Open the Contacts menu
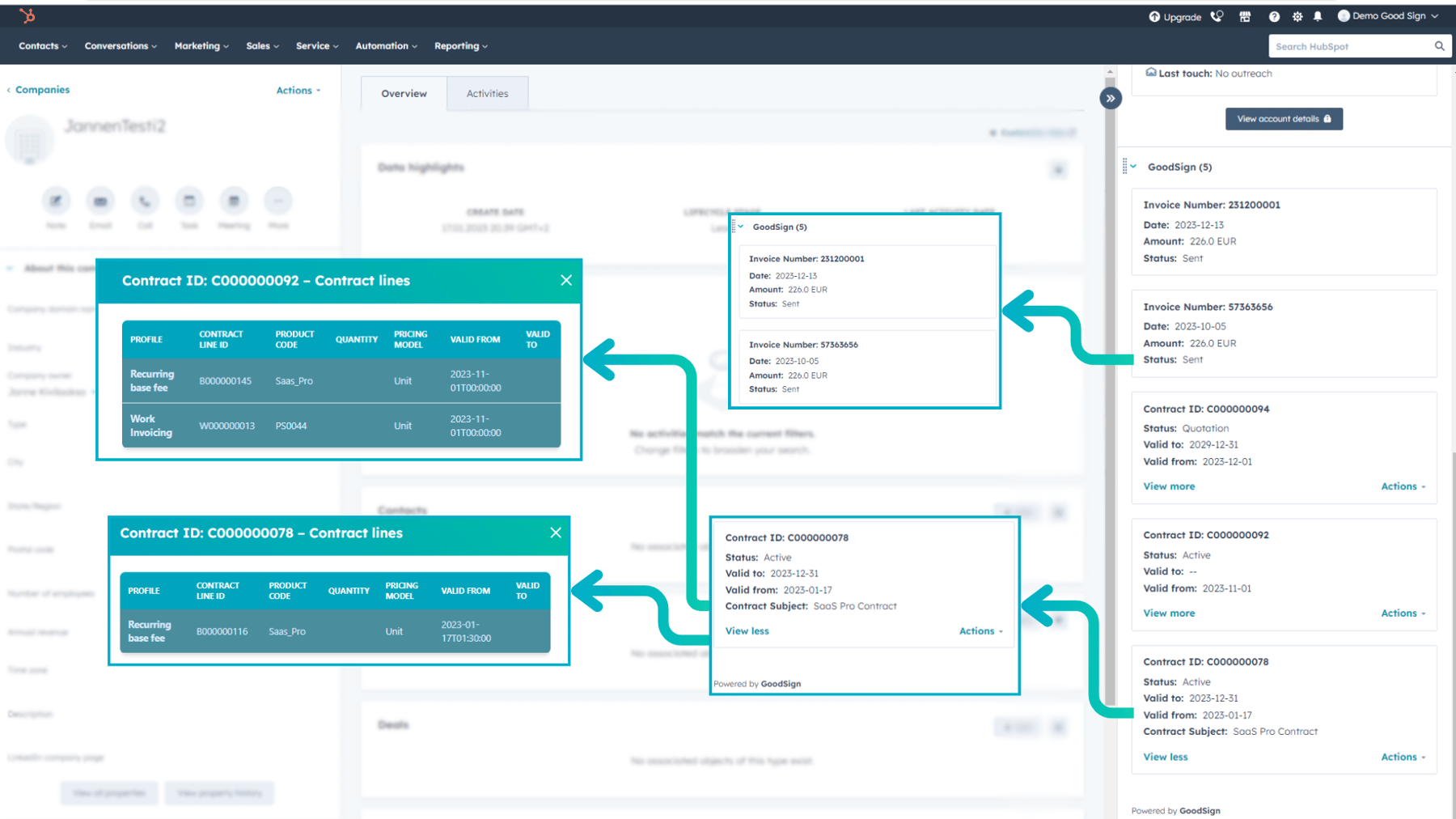 pos(43,46)
